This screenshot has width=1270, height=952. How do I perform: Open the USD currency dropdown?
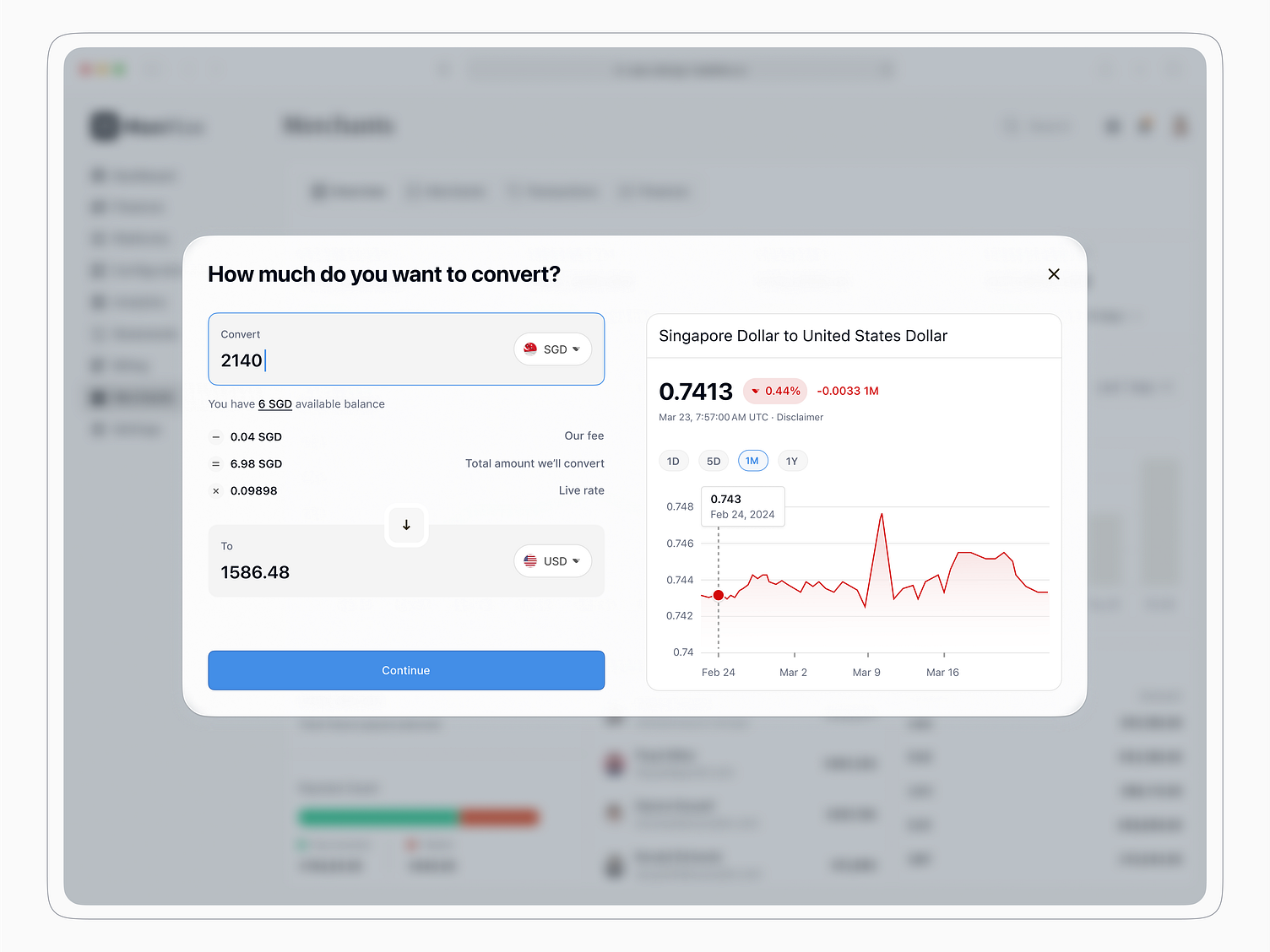[552, 560]
